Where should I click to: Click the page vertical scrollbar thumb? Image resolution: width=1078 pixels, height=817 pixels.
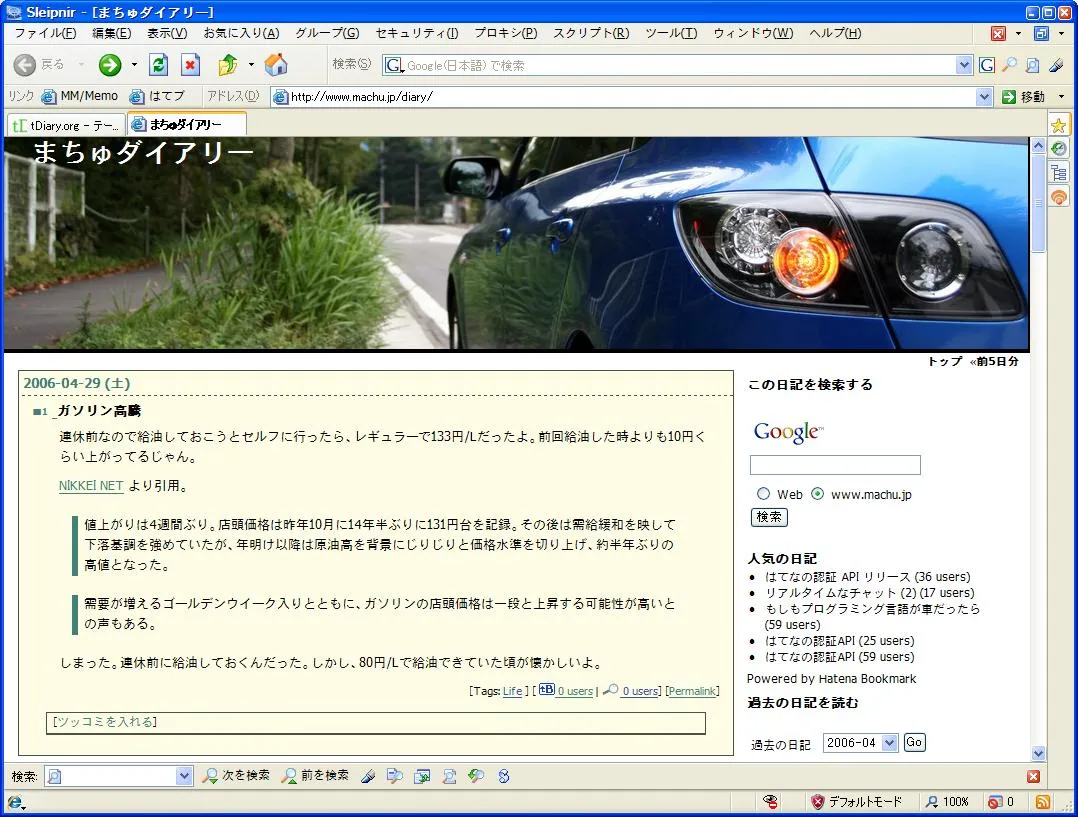(1038, 205)
